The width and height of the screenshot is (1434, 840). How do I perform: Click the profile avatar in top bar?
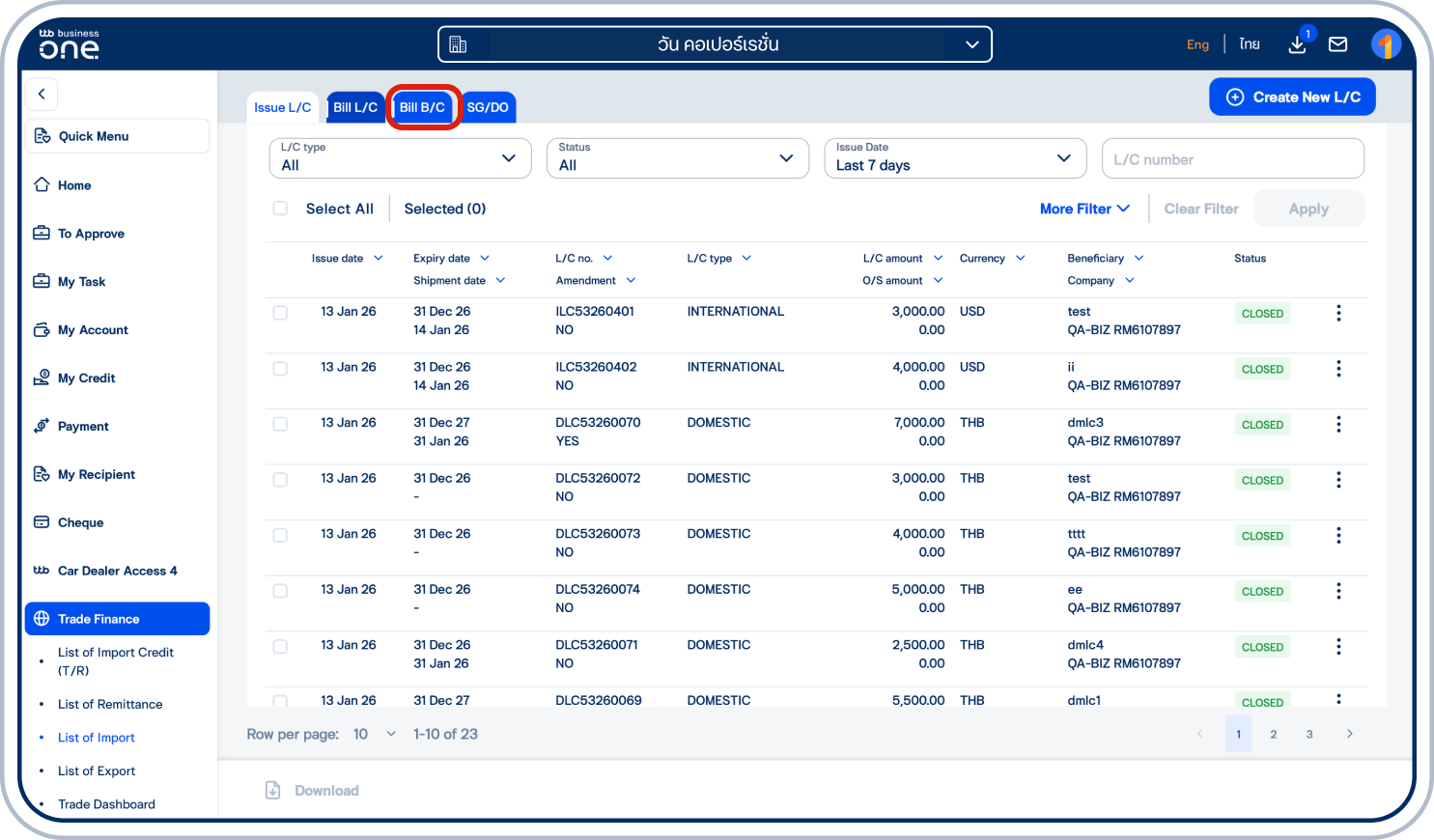tap(1387, 43)
